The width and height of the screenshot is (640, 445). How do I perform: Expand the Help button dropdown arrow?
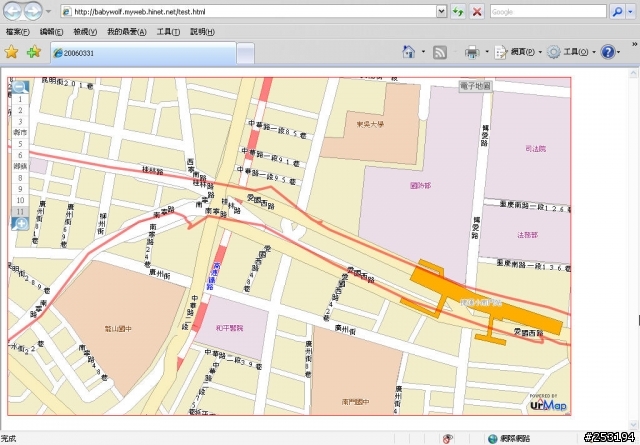pyautogui.click(x=618, y=52)
